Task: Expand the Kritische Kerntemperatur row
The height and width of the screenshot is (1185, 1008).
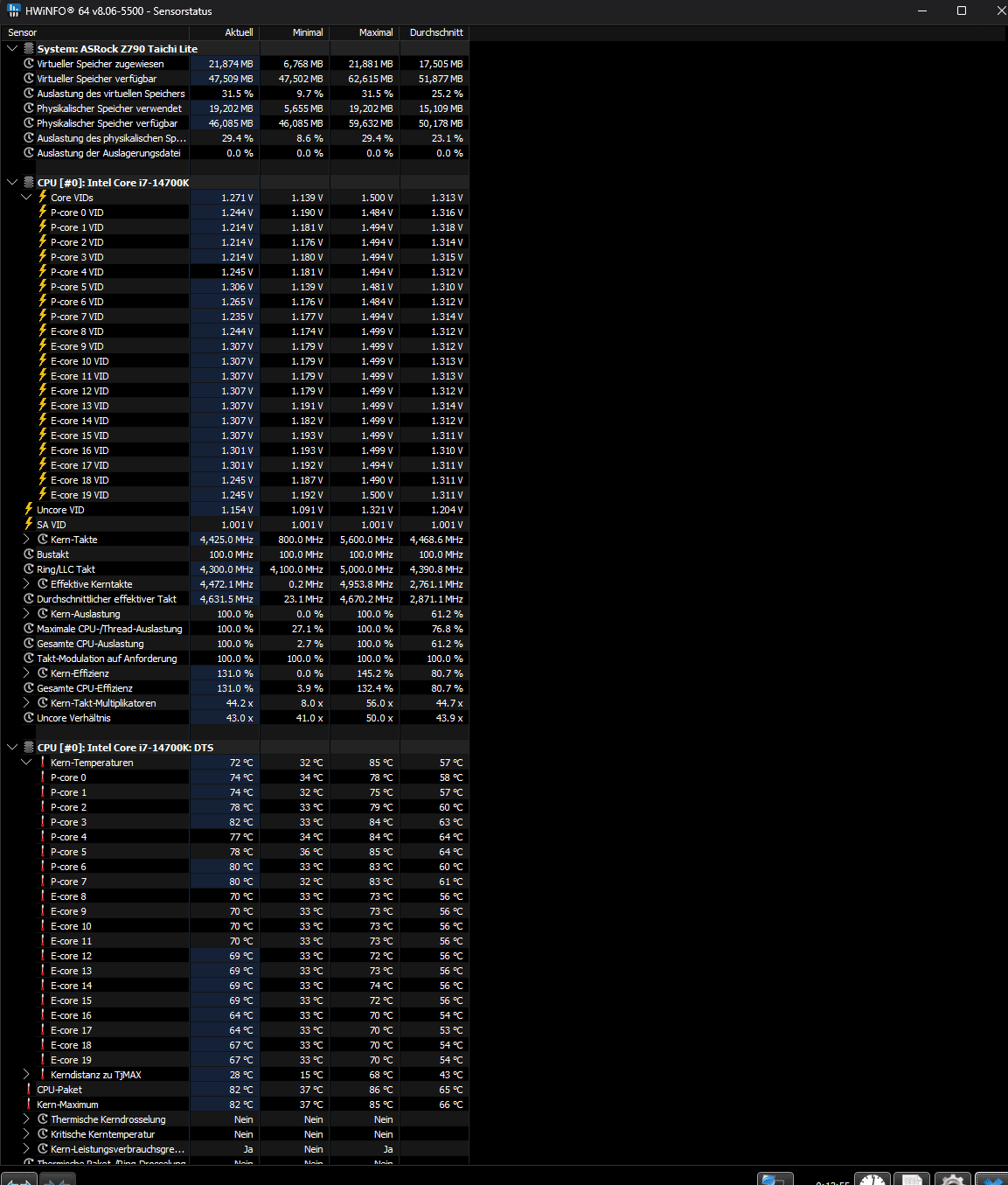Action: pos(26,1134)
